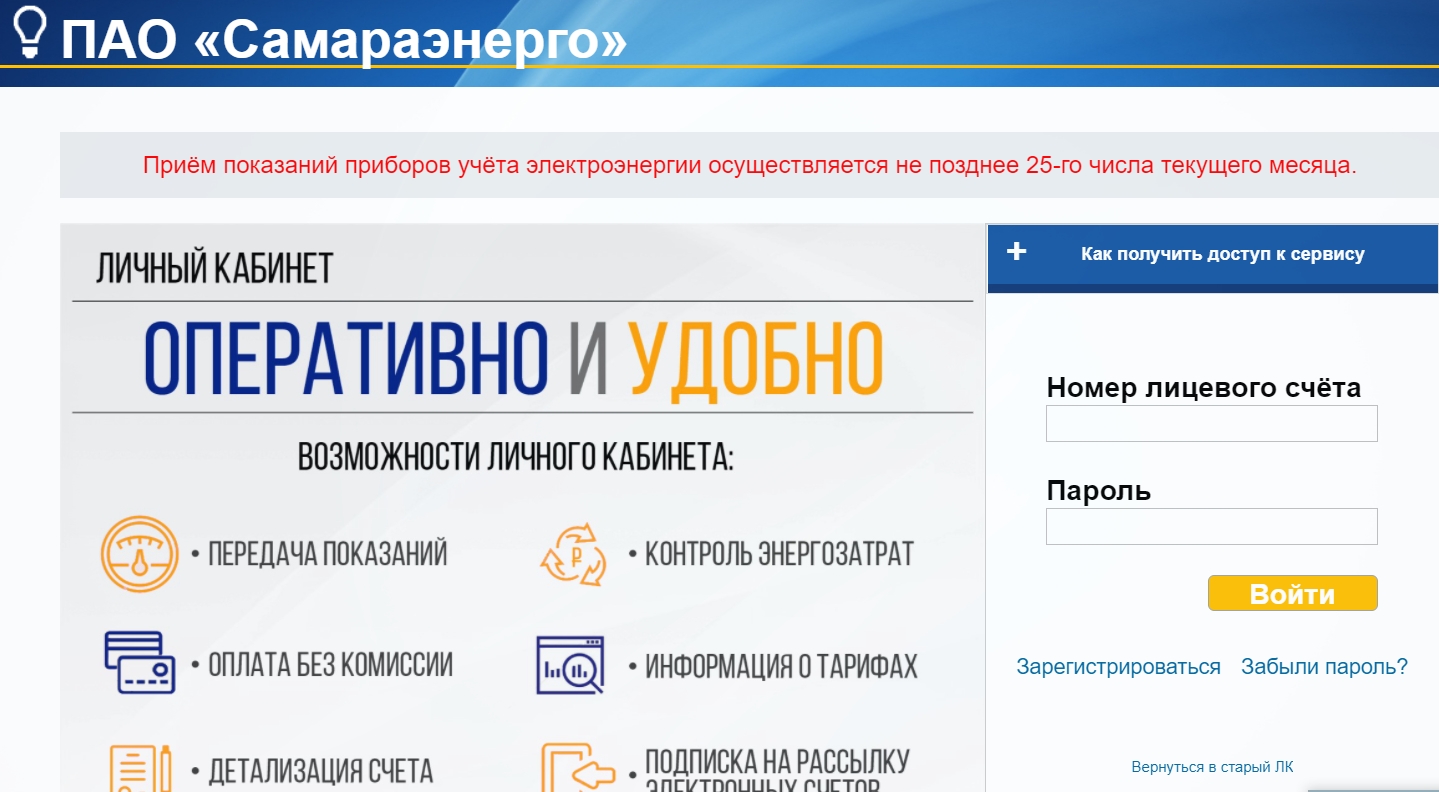
Task: Click the document icon for Детализация счета
Action: point(139,767)
